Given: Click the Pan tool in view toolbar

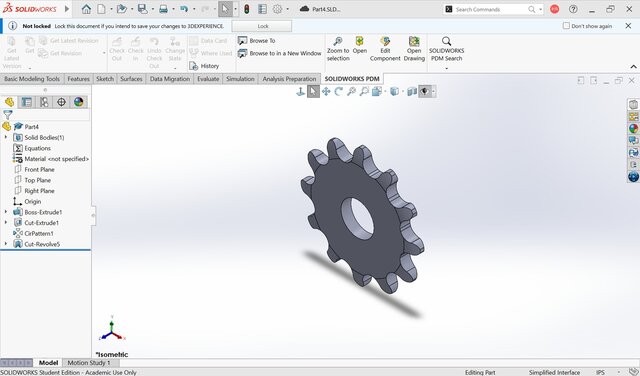Looking at the screenshot, I should 326,91.
